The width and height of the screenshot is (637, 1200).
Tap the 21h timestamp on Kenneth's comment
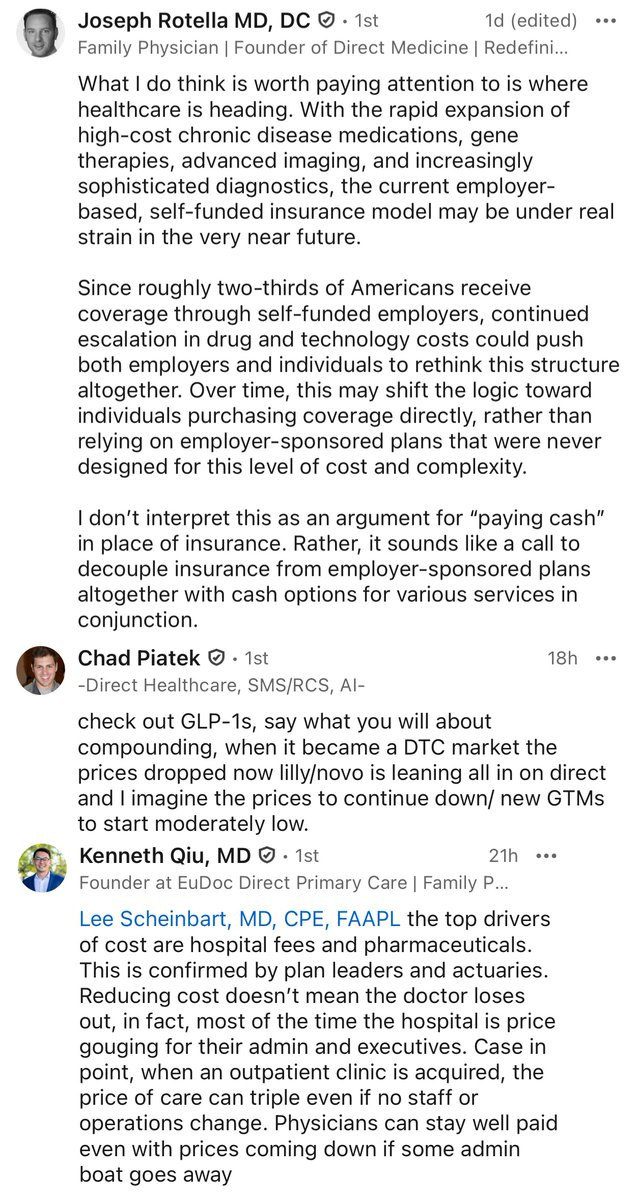504,856
